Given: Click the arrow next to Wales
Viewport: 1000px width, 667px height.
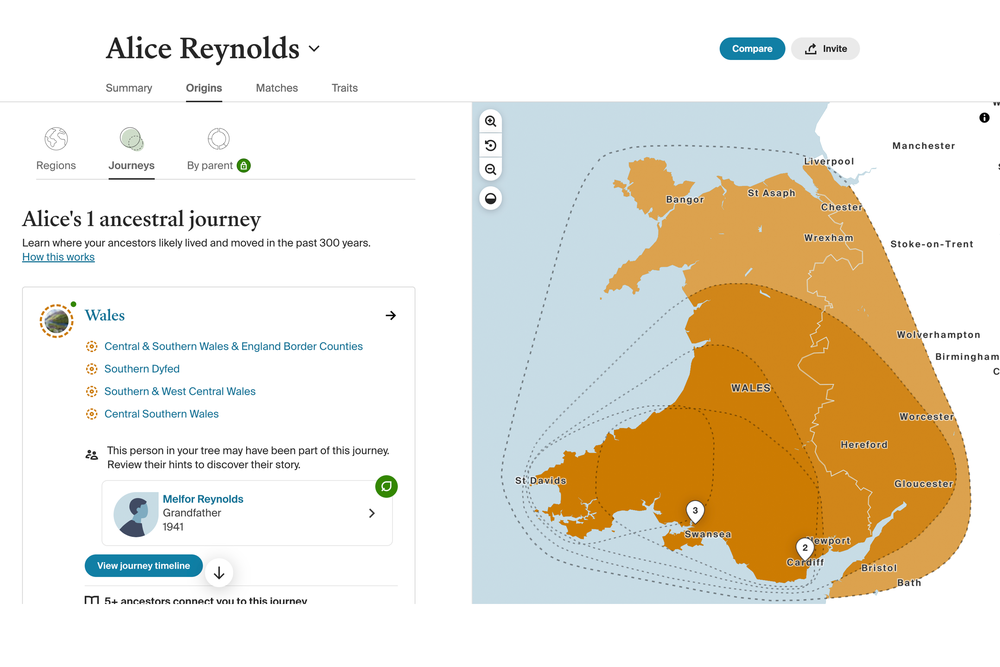Looking at the screenshot, I should point(391,316).
